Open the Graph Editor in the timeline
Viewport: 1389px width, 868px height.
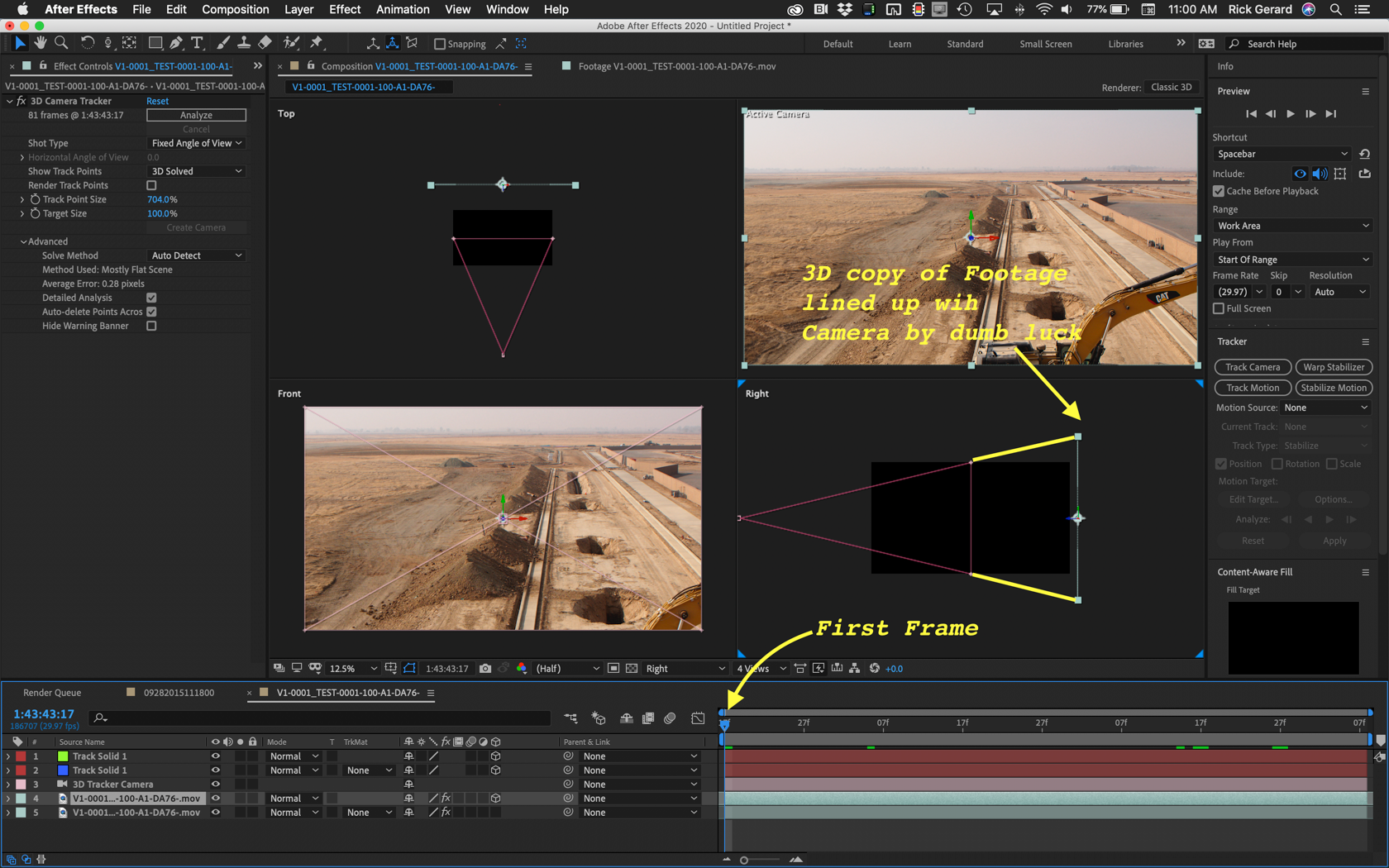697,718
